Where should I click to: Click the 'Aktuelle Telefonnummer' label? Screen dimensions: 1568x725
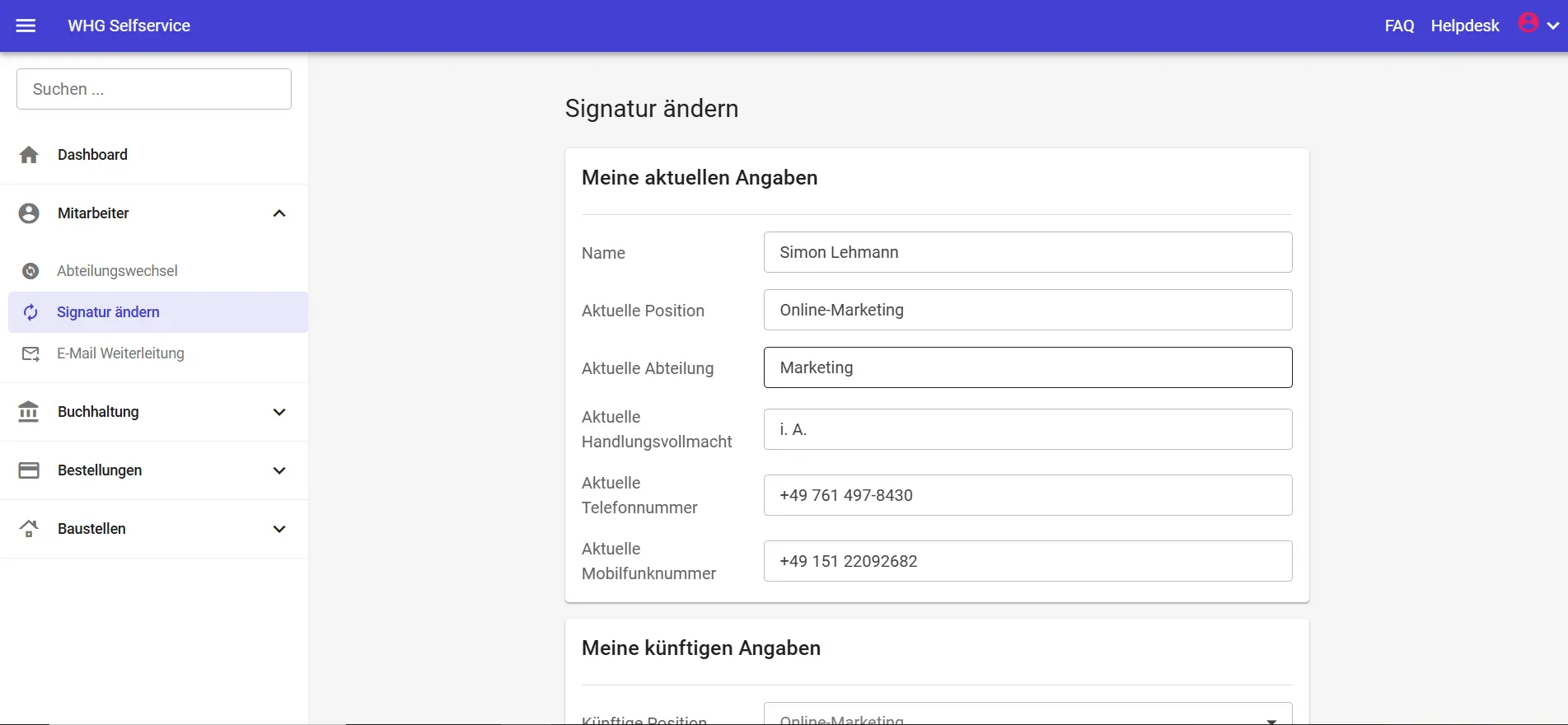pyautogui.click(x=639, y=495)
